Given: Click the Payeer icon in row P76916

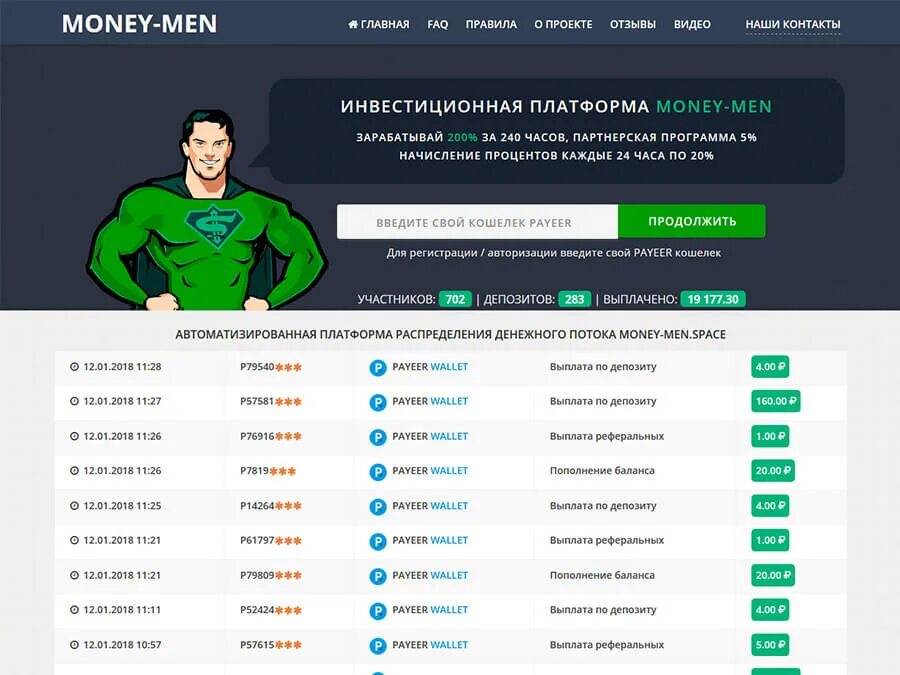Looking at the screenshot, I should [x=378, y=437].
